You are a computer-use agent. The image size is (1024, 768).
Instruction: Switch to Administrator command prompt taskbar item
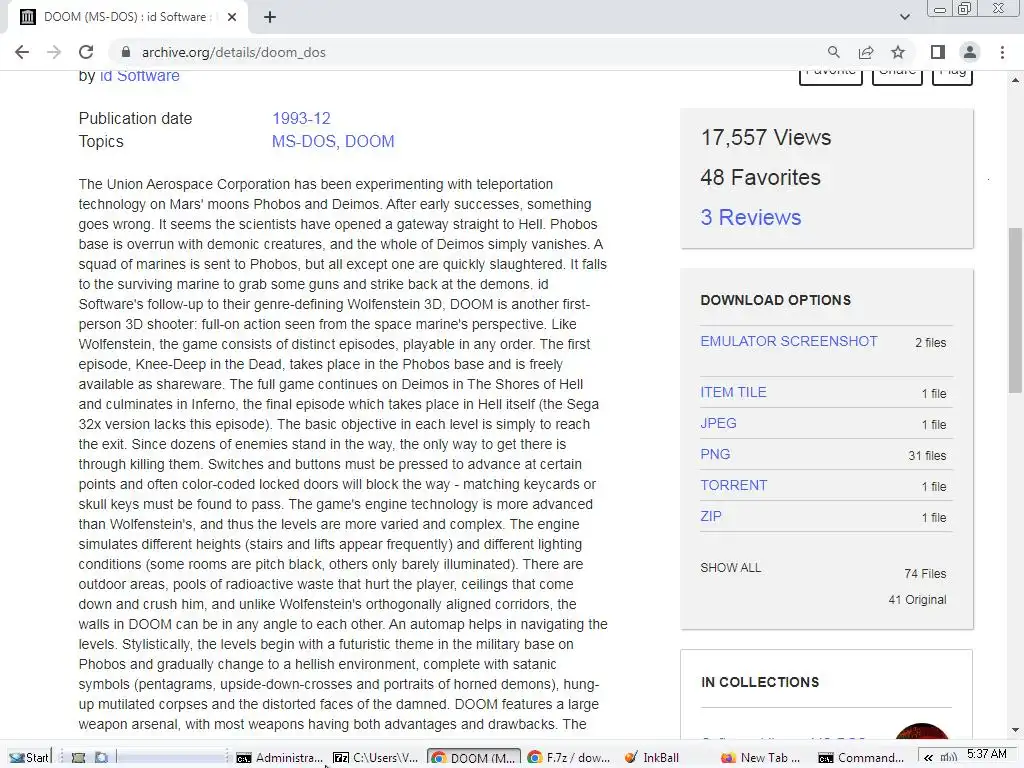coord(280,758)
